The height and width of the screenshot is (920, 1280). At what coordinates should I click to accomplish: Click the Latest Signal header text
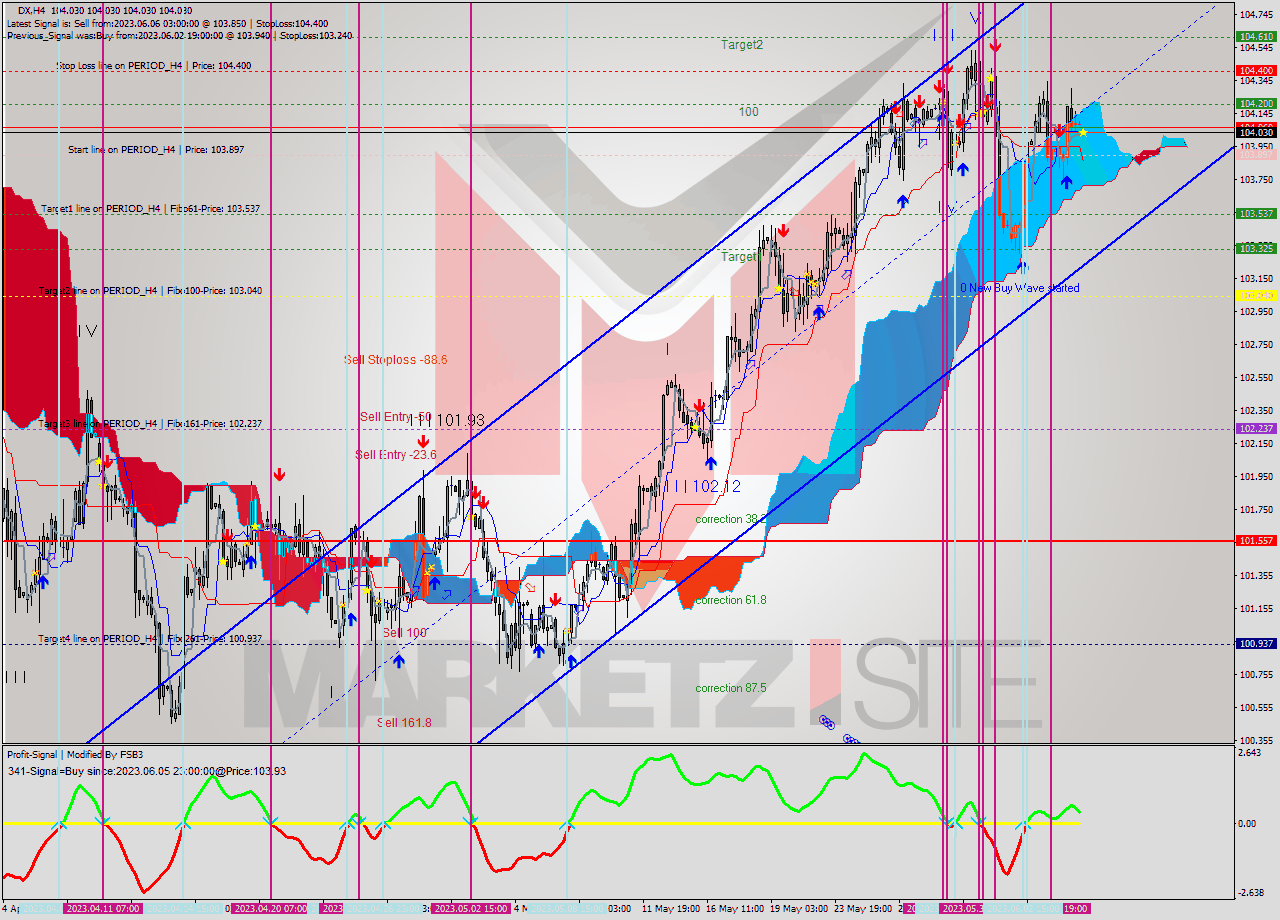[x=168, y=22]
